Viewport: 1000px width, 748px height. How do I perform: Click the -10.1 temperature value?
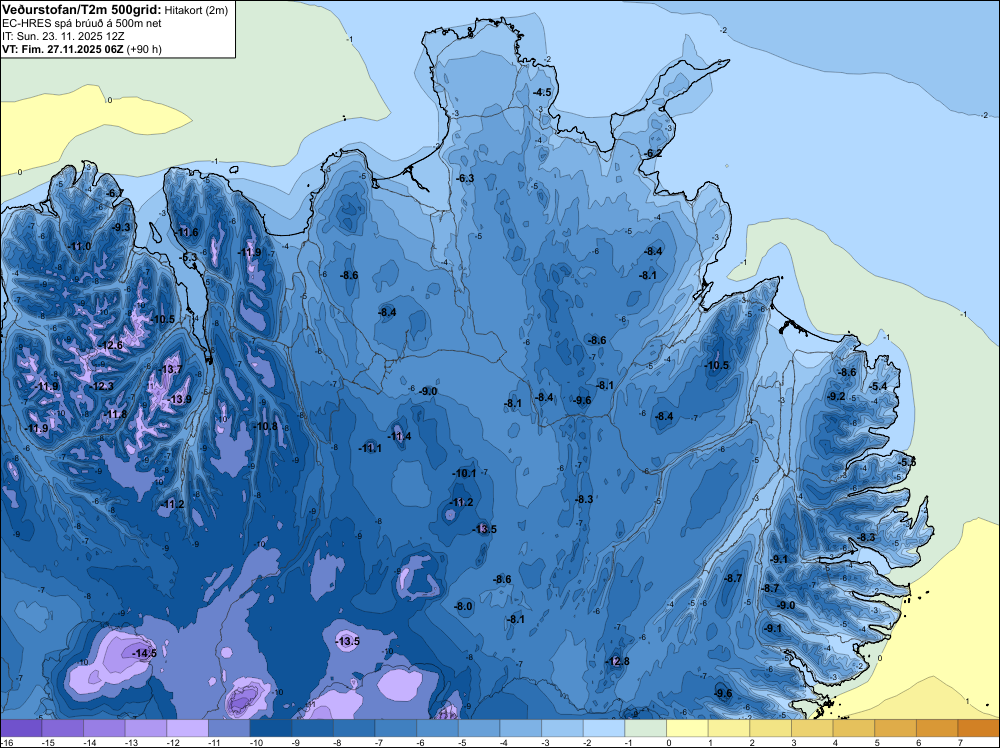click(x=464, y=473)
